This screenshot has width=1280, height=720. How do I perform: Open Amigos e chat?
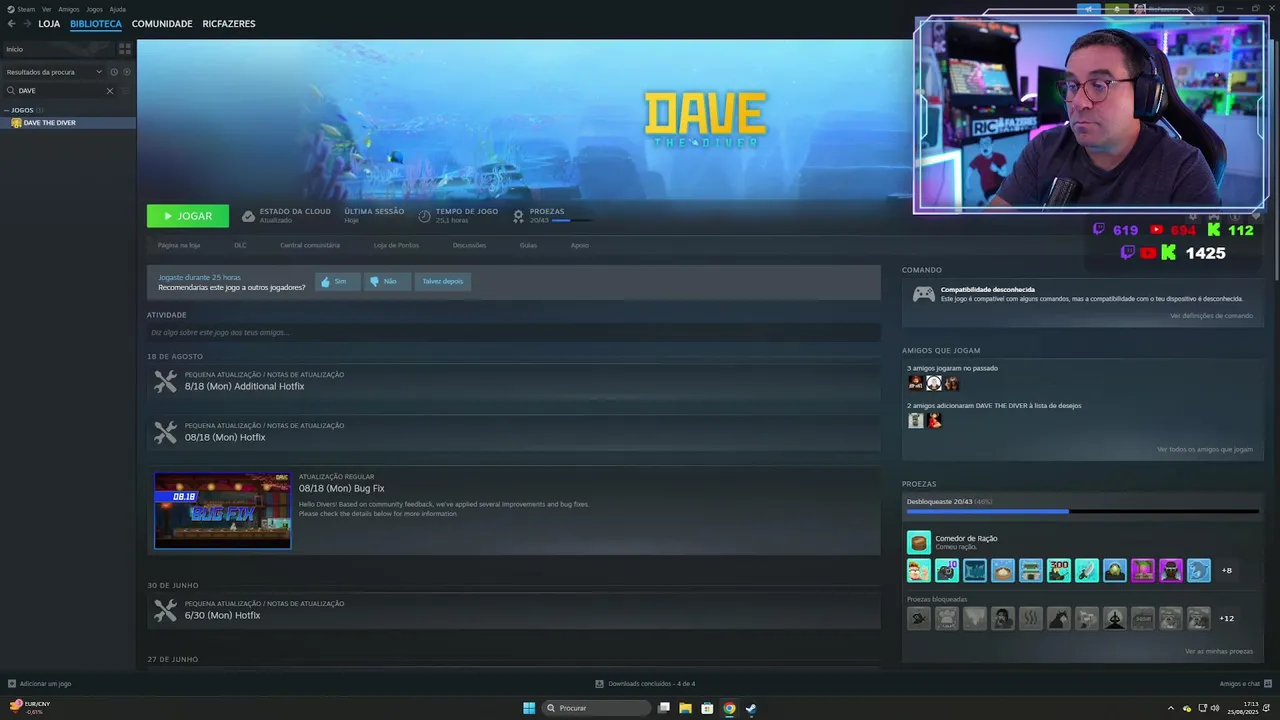click(x=1245, y=684)
